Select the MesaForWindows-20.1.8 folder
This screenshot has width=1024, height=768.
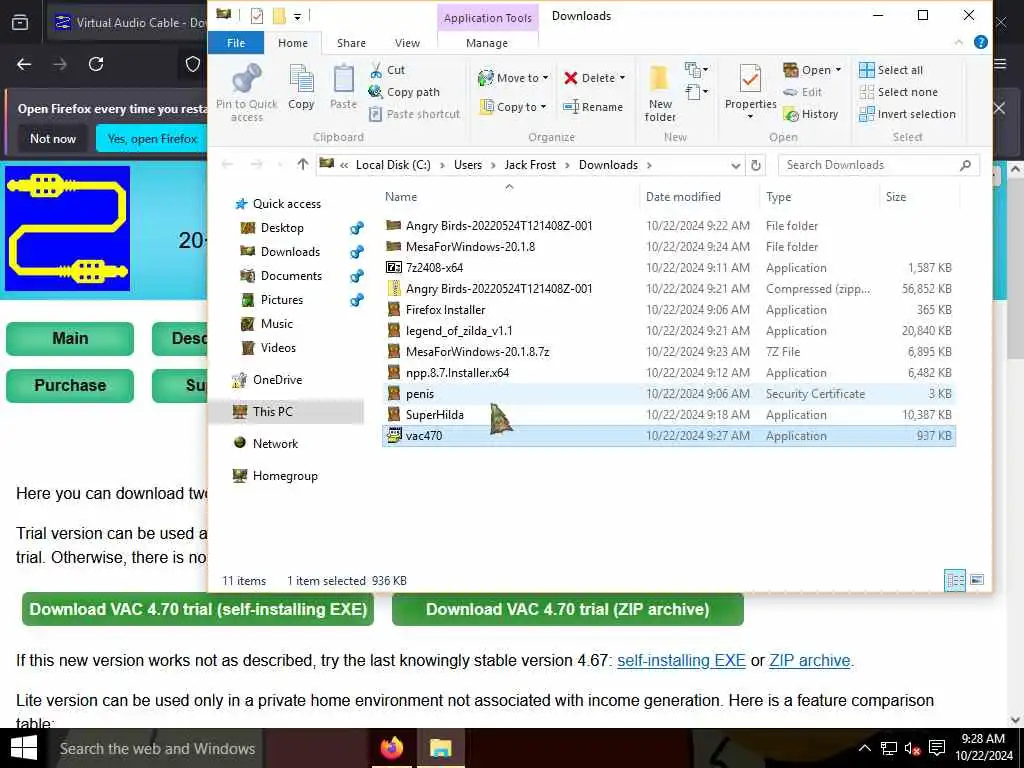[x=669, y=247]
